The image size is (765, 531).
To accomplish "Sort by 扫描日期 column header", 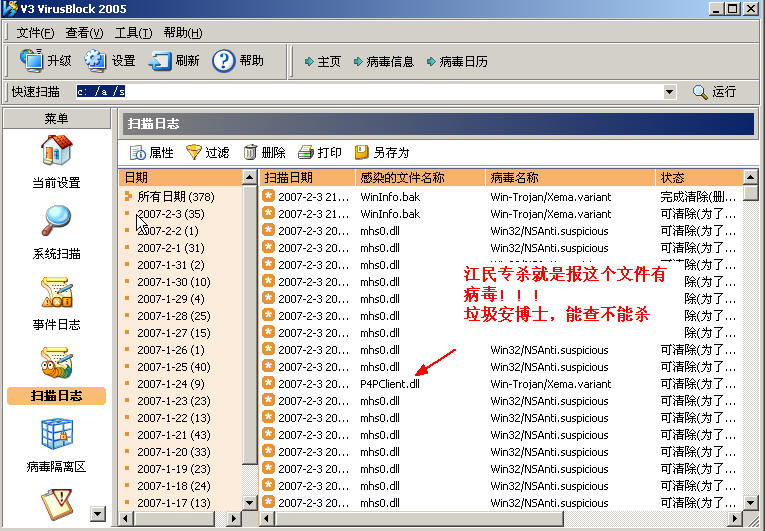I will 307,178.
